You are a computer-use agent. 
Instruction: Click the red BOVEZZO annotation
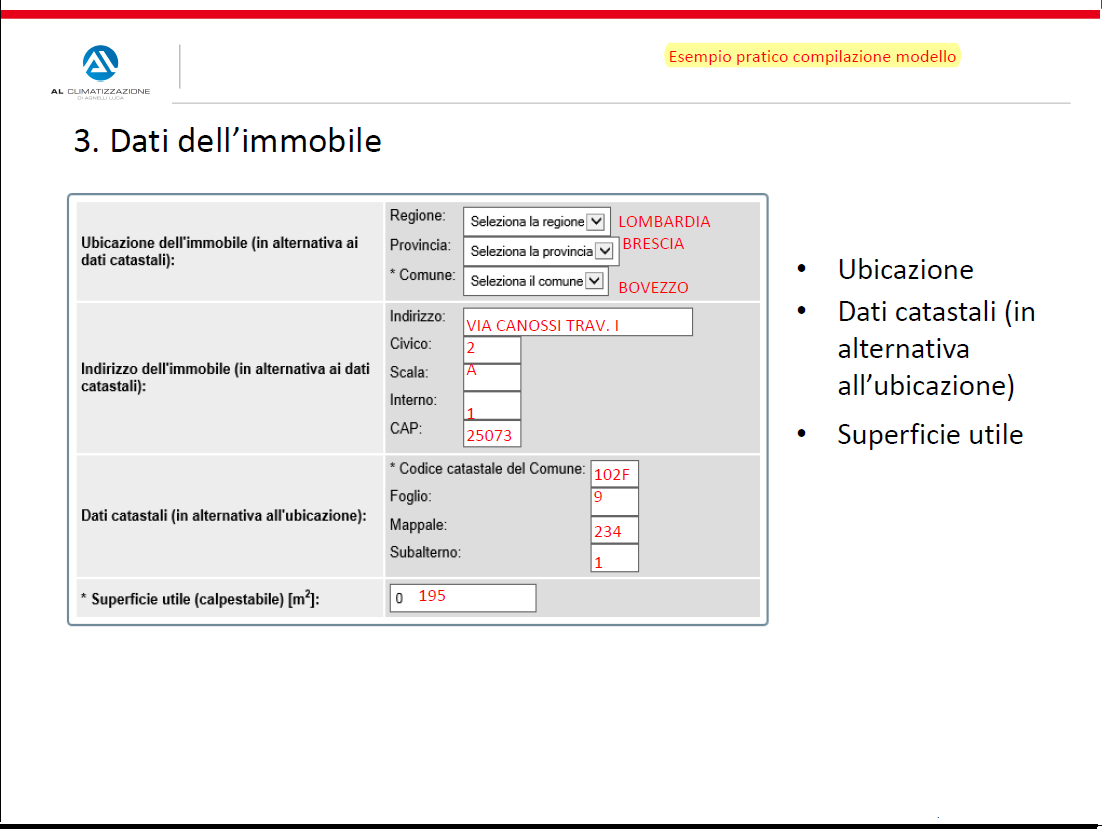[x=653, y=287]
